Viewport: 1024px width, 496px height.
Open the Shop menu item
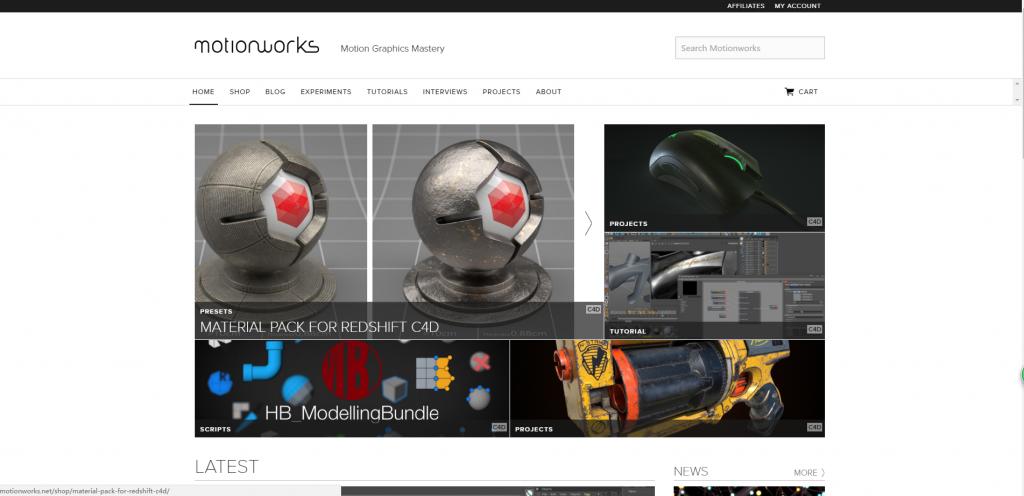pos(239,92)
